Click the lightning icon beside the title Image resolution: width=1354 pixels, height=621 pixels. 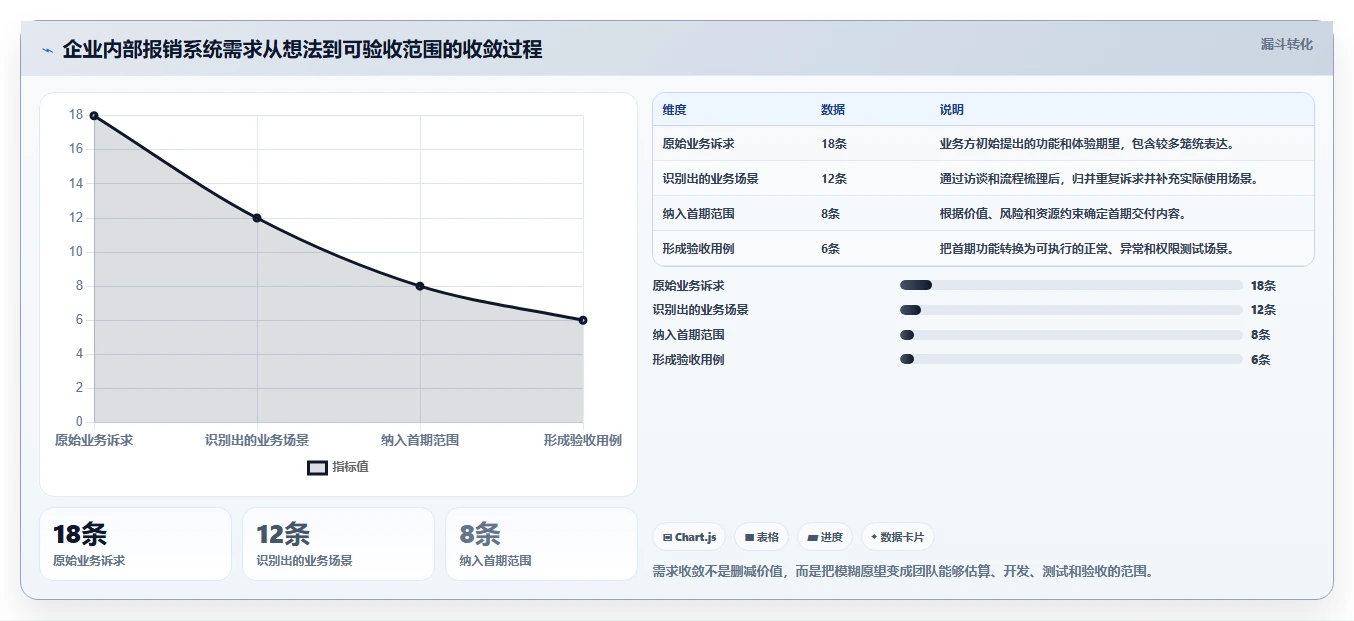(47, 50)
